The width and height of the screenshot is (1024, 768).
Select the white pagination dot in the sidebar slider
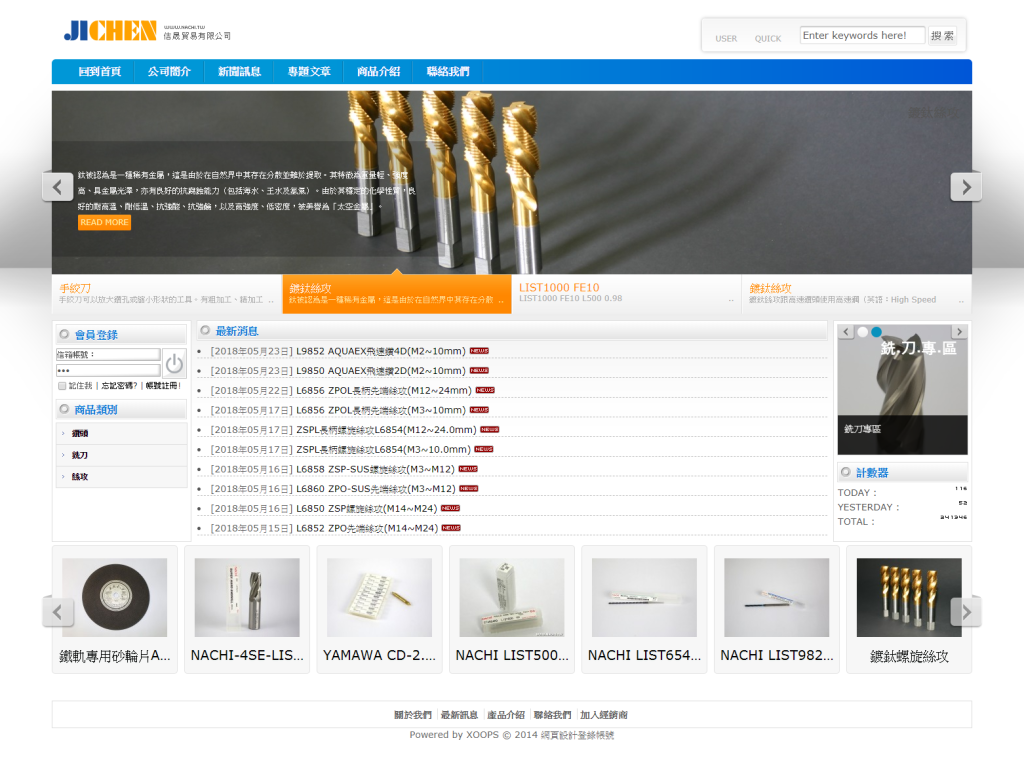862,332
